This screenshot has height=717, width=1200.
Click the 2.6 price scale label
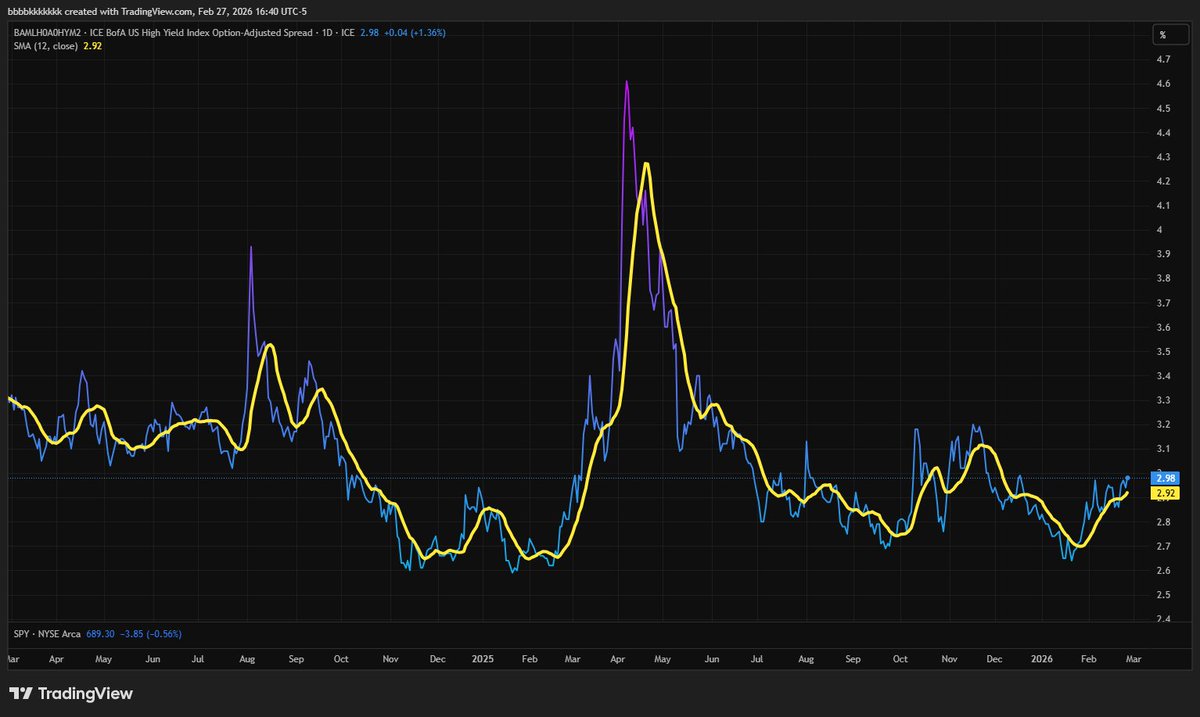1163,571
